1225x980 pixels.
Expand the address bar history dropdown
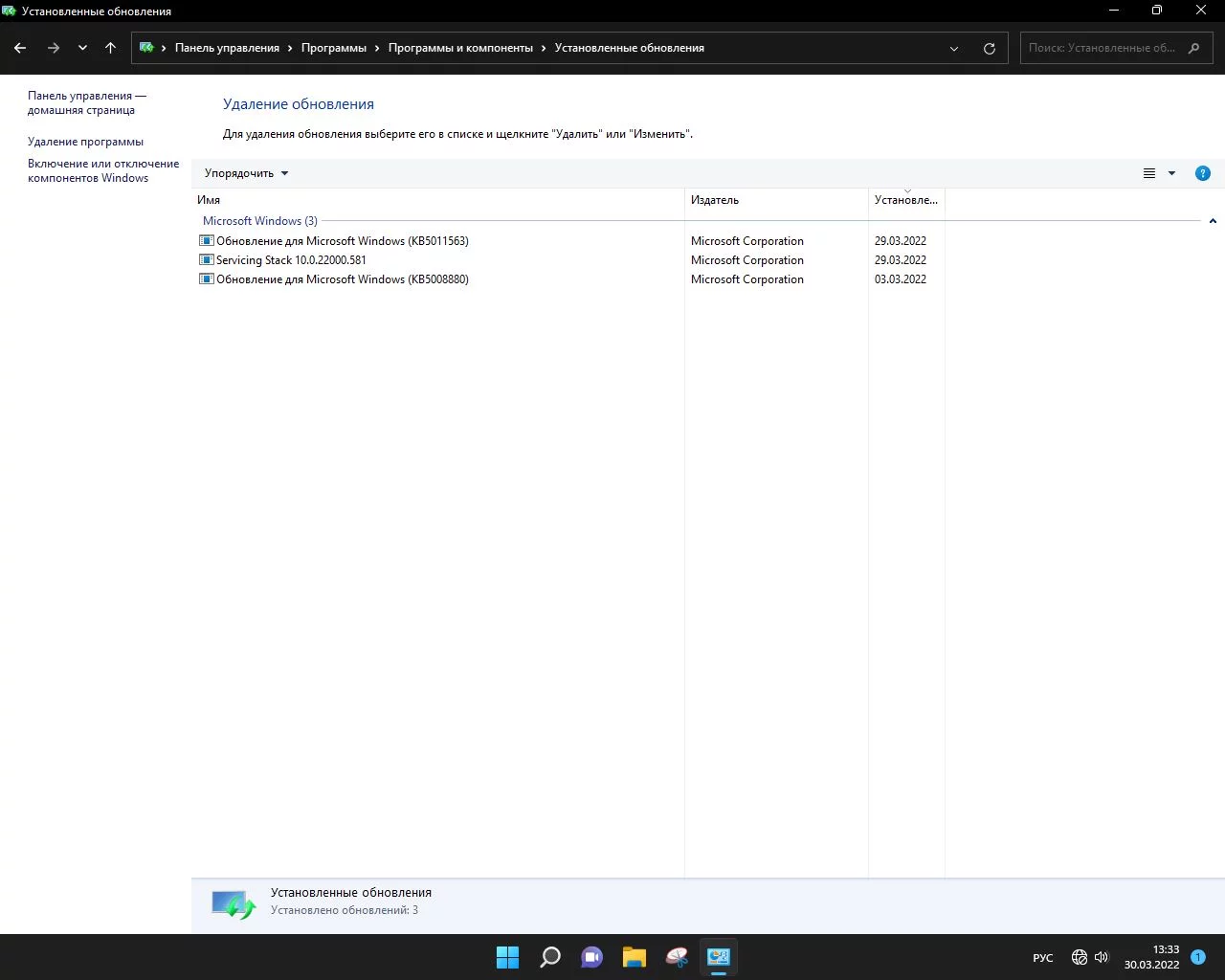pyautogui.click(x=953, y=48)
